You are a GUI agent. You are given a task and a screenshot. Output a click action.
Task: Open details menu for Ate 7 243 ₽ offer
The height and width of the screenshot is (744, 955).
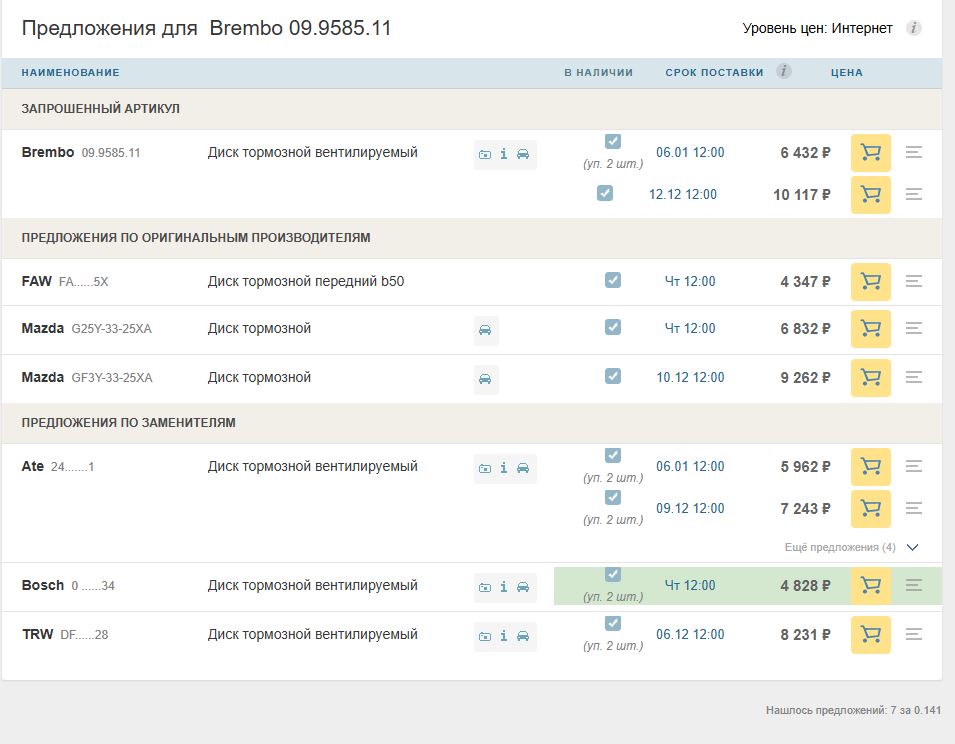[914, 508]
